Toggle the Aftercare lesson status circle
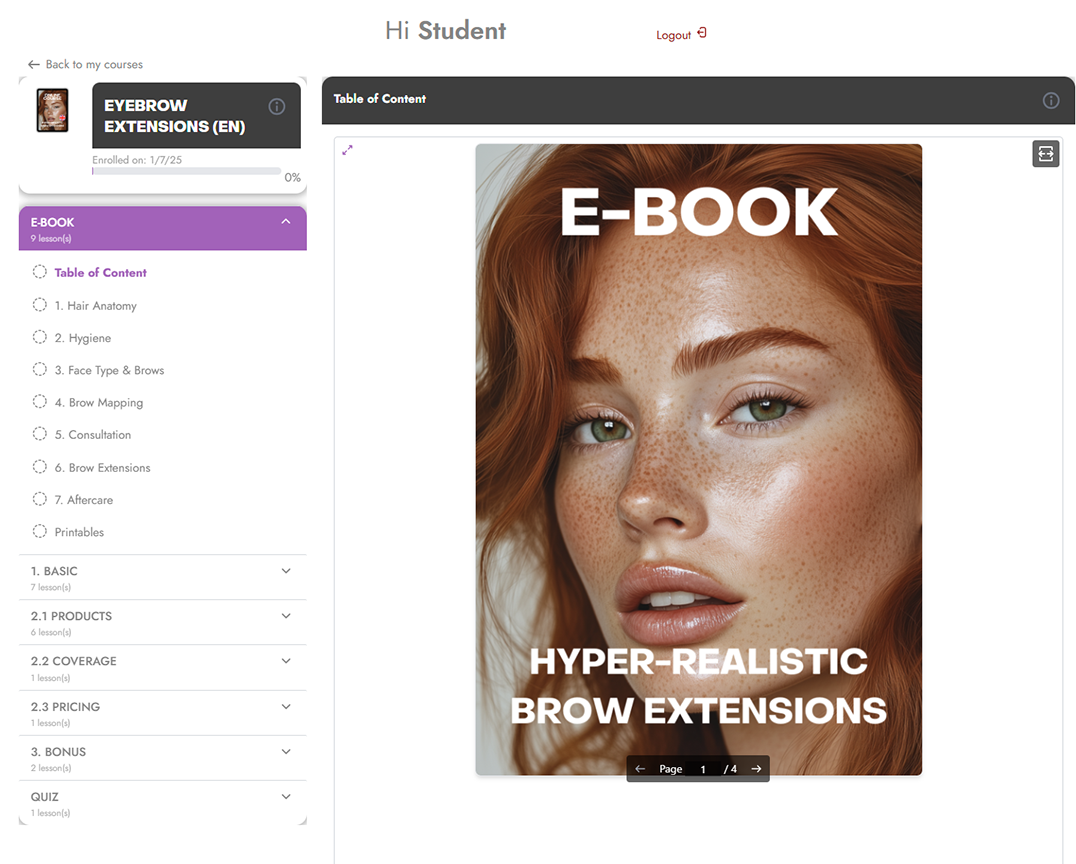 pyautogui.click(x=40, y=499)
